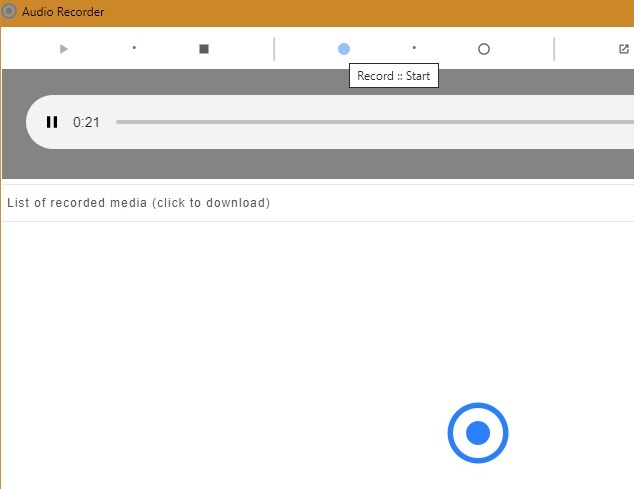Start recording with the light blue circle
This screenshot has width=634, height=489.
point(344,49)
